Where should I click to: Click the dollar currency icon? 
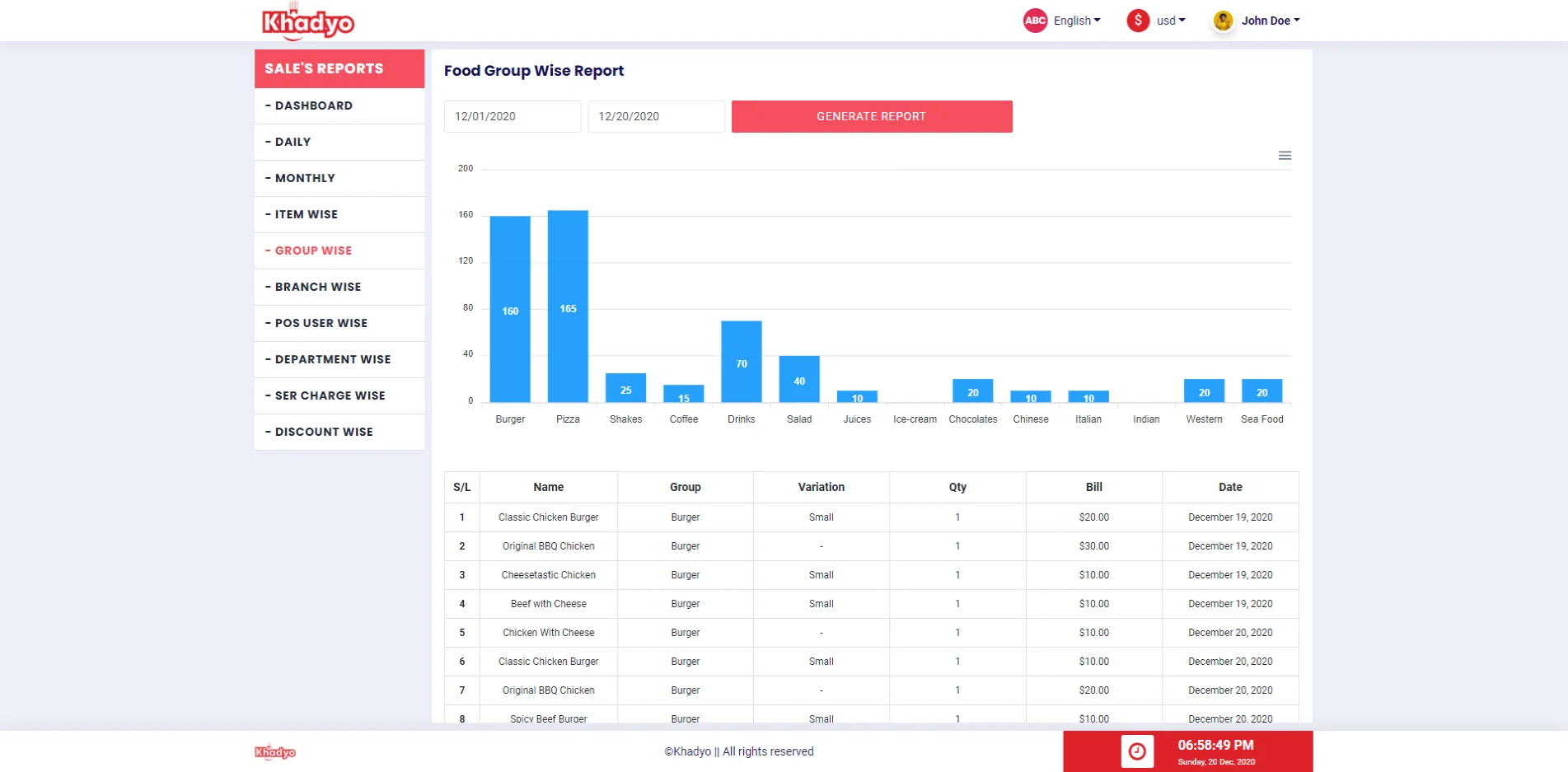(1138, 21)
